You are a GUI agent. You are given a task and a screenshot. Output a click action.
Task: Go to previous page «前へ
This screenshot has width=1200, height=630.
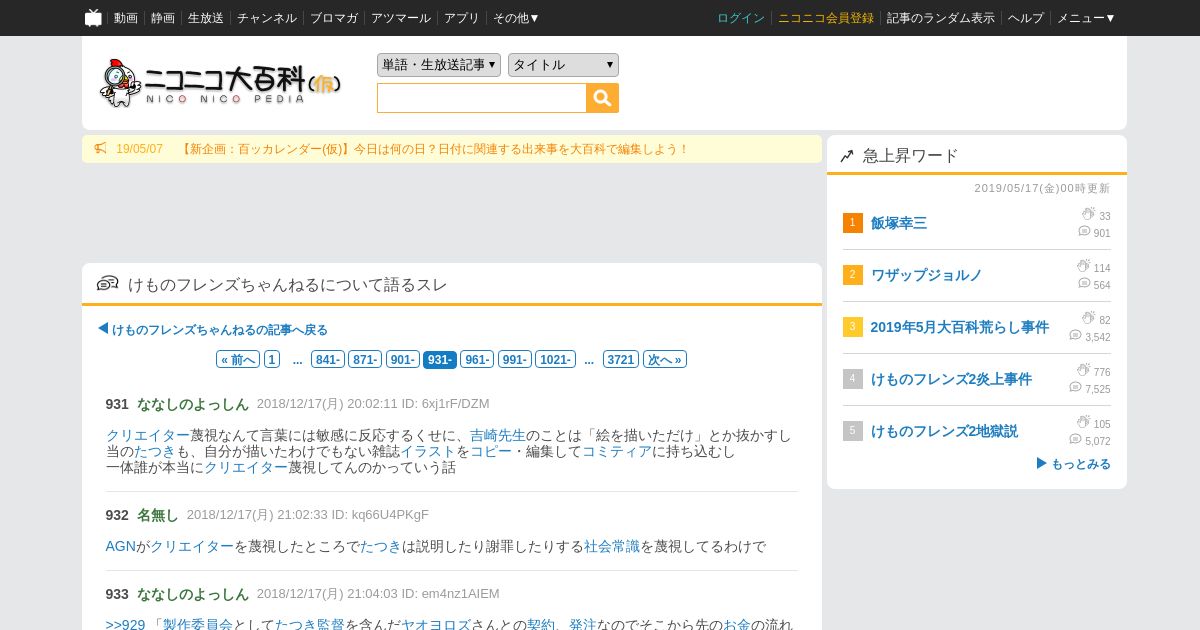[238, 359]
